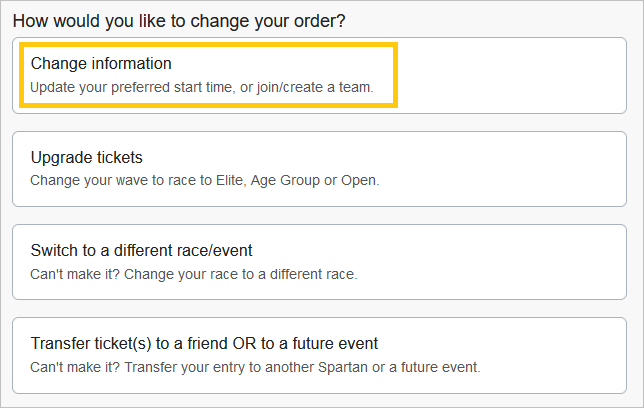This screenshot has height=408, width=644.
Task: Pick the Elite, Age Group or Open upgrade card
Action: (320, 169)
